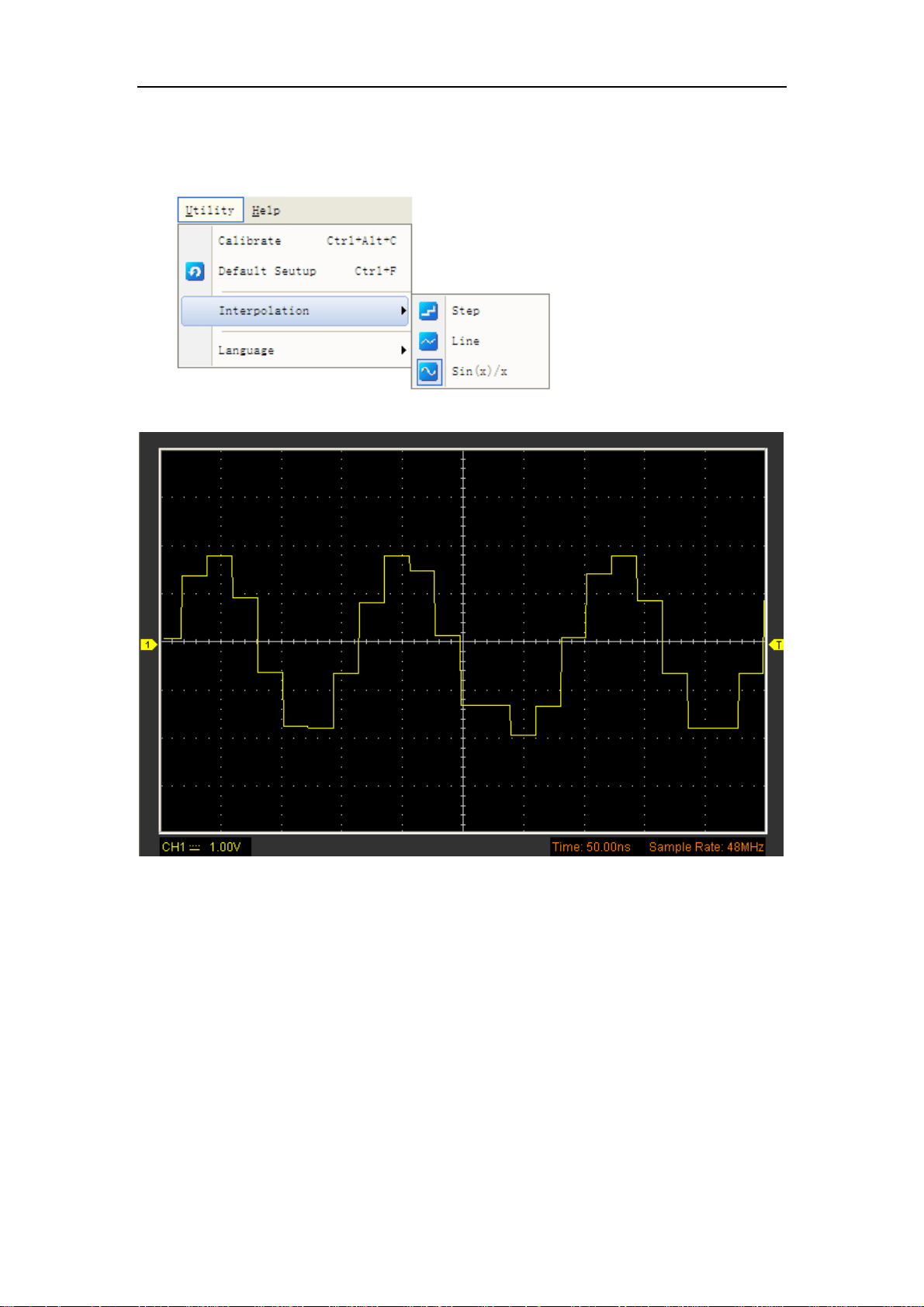Click the CH1 zero-level marker

point(148,645)
